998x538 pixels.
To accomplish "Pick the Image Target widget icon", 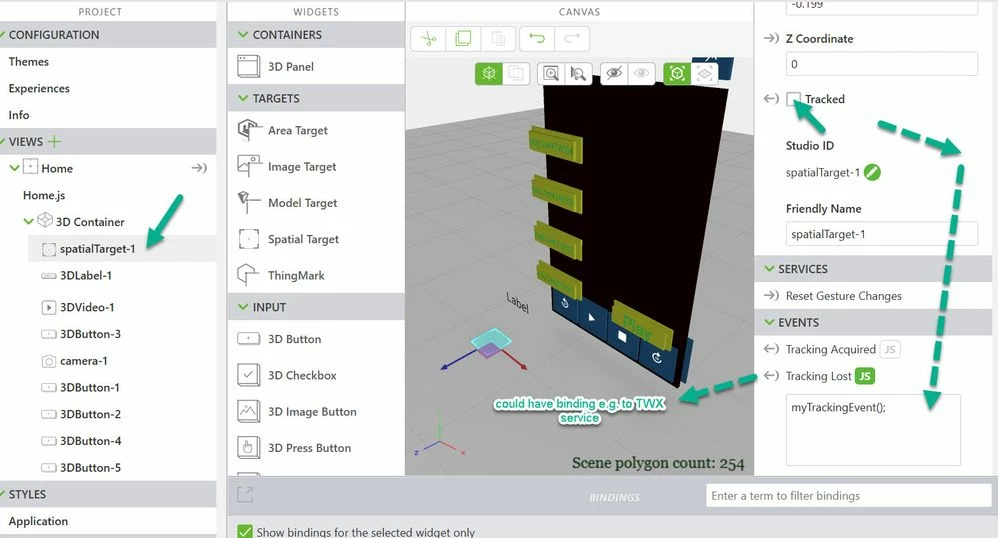I will [x=248, y=166].
